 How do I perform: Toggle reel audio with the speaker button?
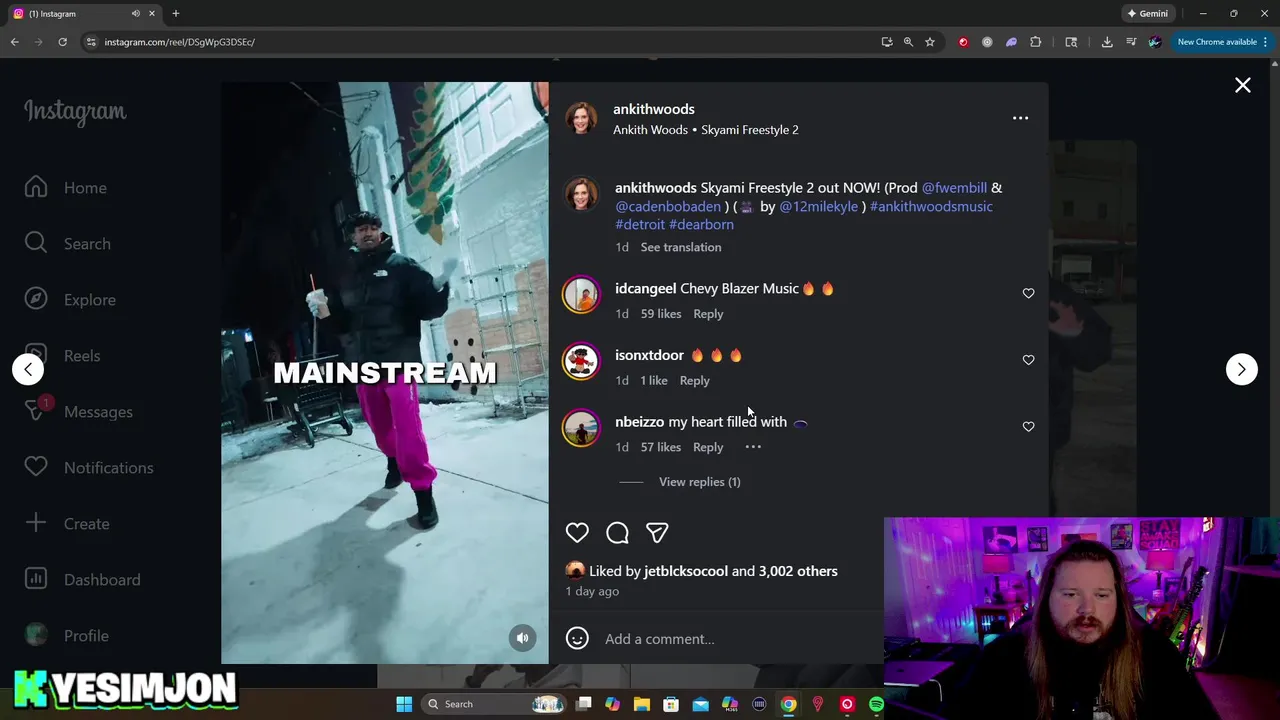click(x=522, y=638)
